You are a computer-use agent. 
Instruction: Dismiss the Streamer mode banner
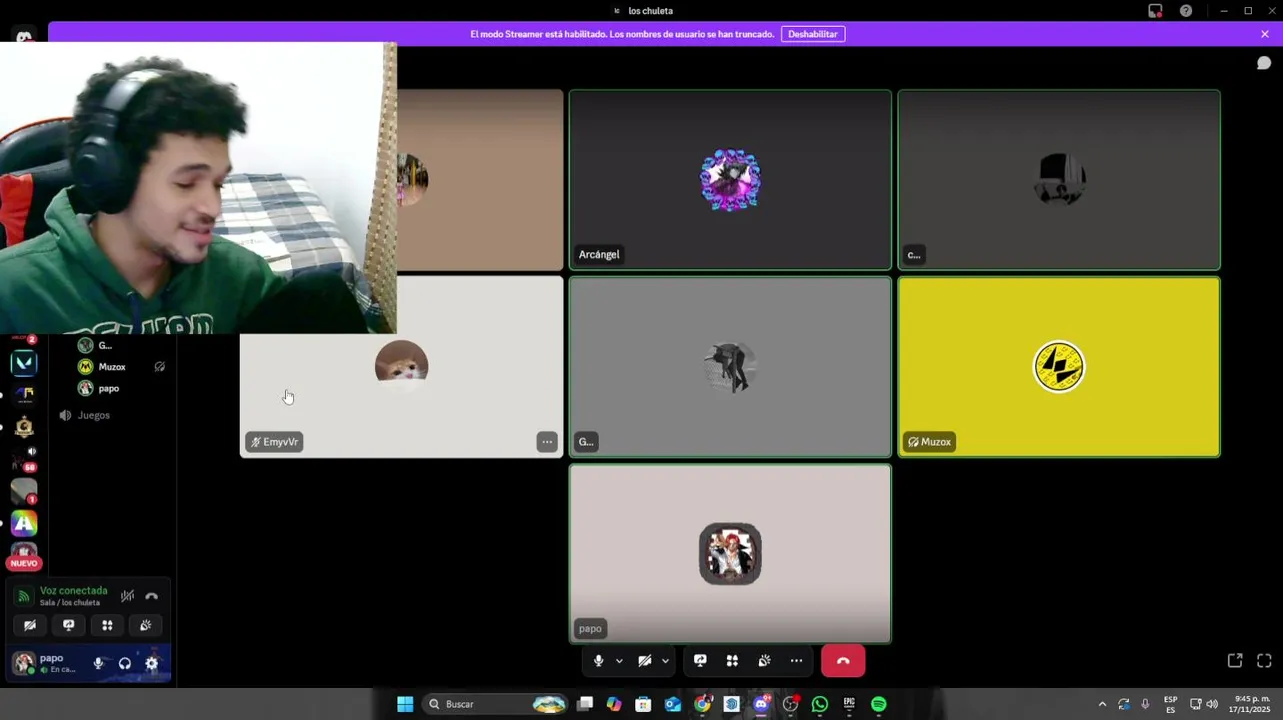[1265, 34]
